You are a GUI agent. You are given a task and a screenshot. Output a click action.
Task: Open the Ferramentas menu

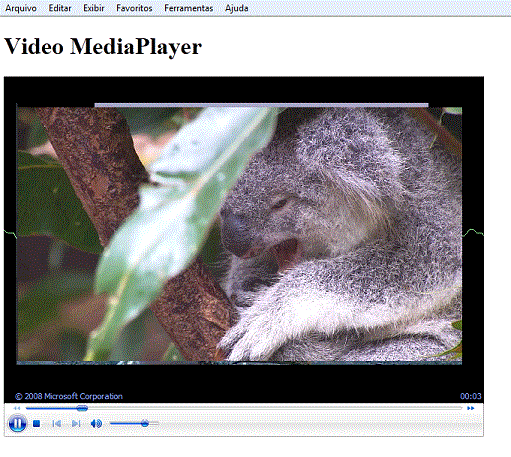[189, 8]
